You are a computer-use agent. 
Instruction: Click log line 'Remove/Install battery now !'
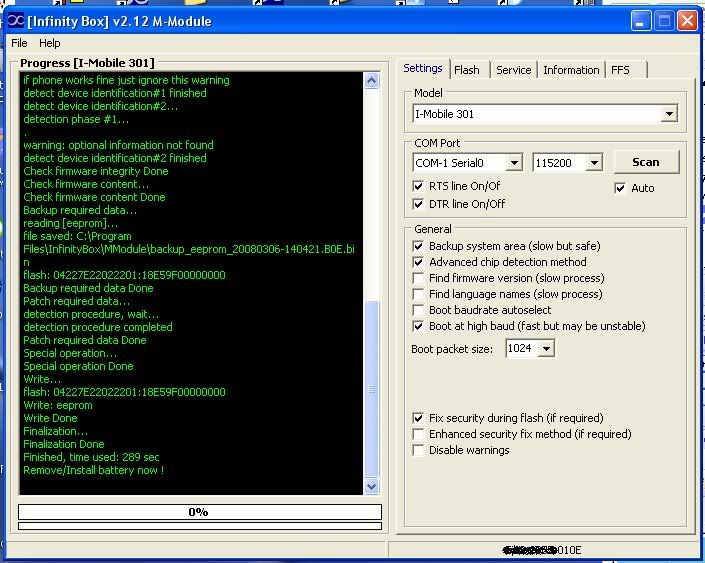tap(94, 470)
